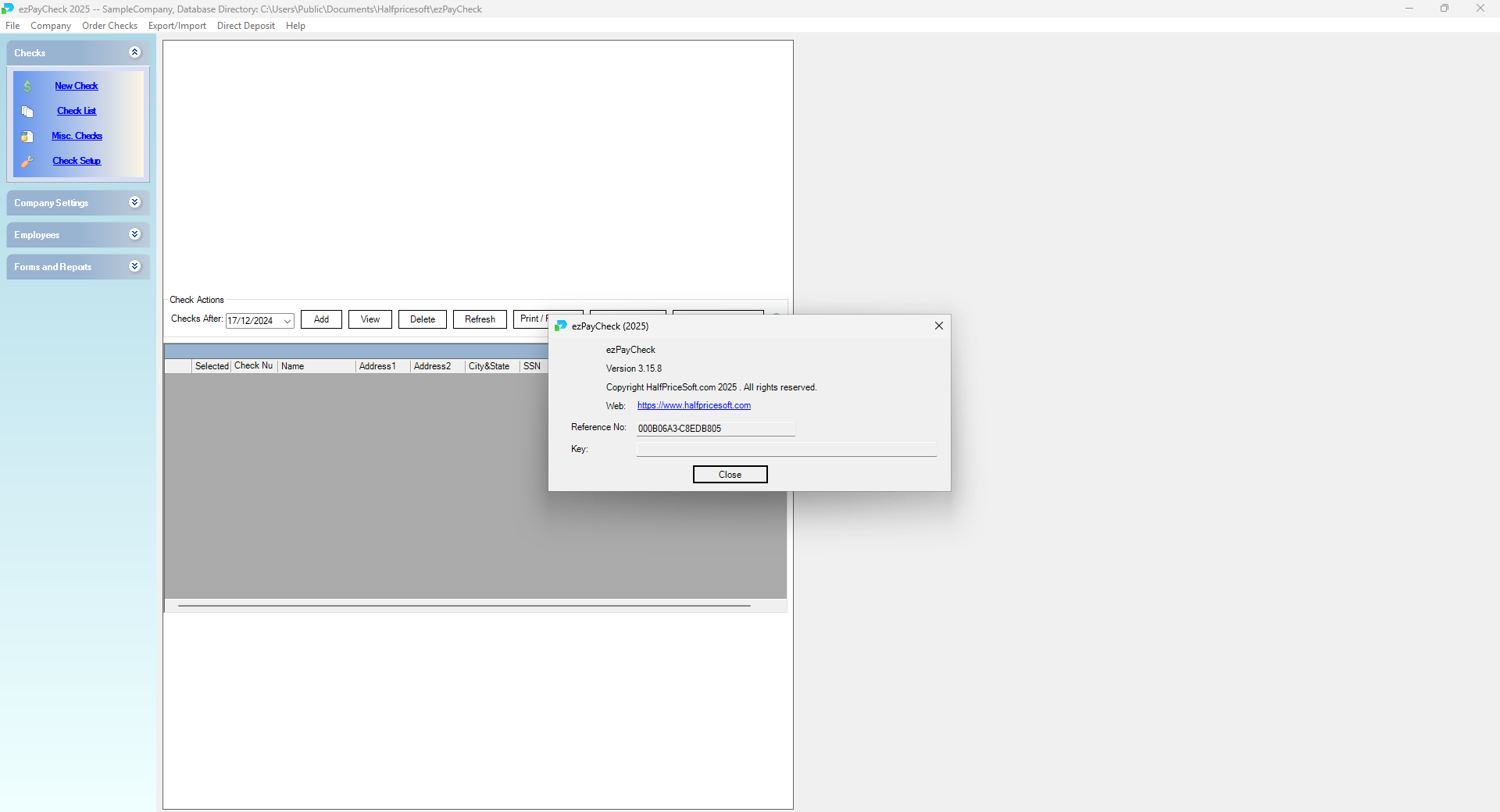The height and width of the screenshot is (812, 1500).
Task: Click the Address1 column header
Action: pyautogui.click(x=383, y=366)
